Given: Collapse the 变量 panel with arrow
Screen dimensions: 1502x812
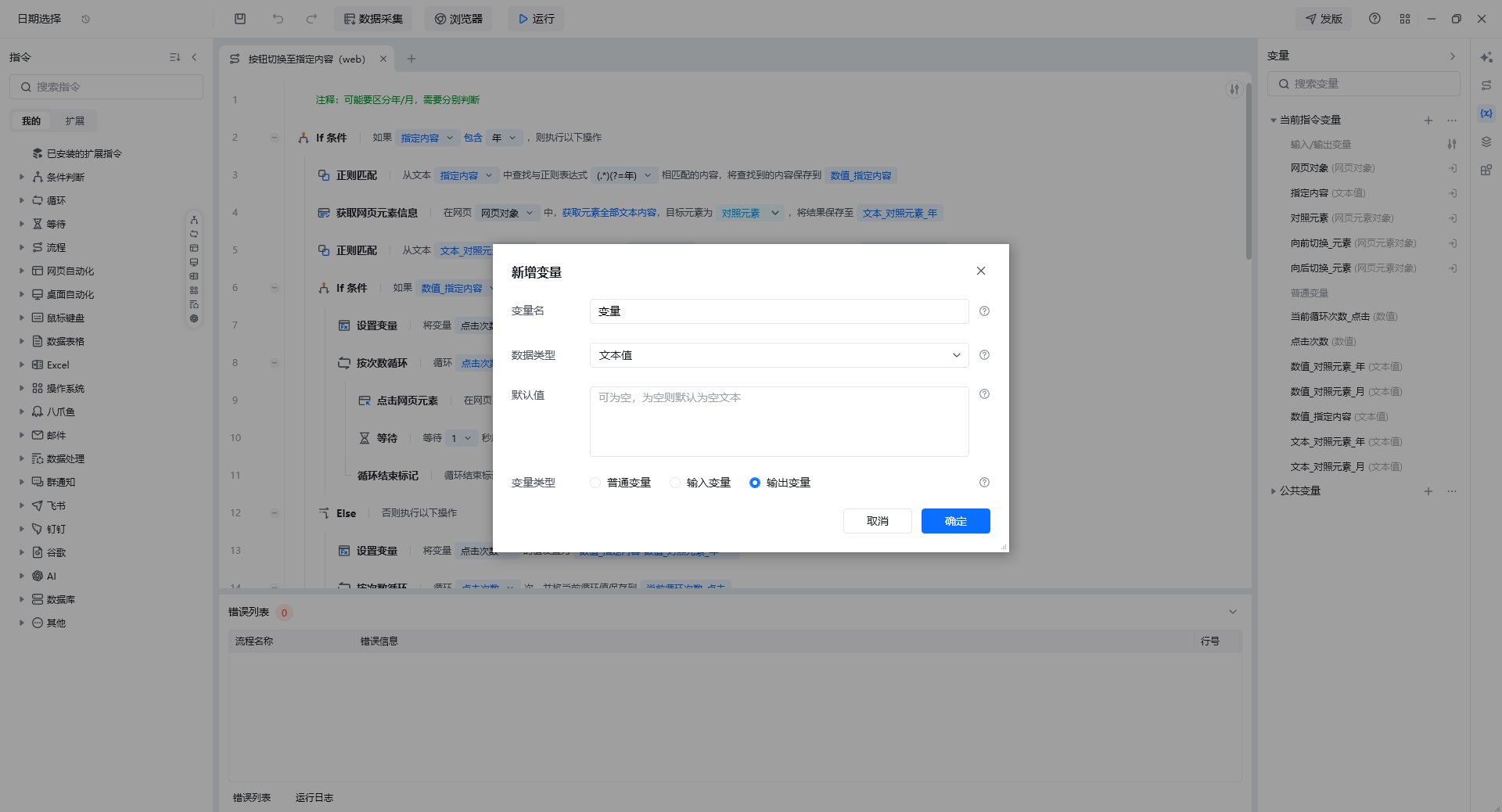Looking at the screenshot, I should pos(1453,56).
